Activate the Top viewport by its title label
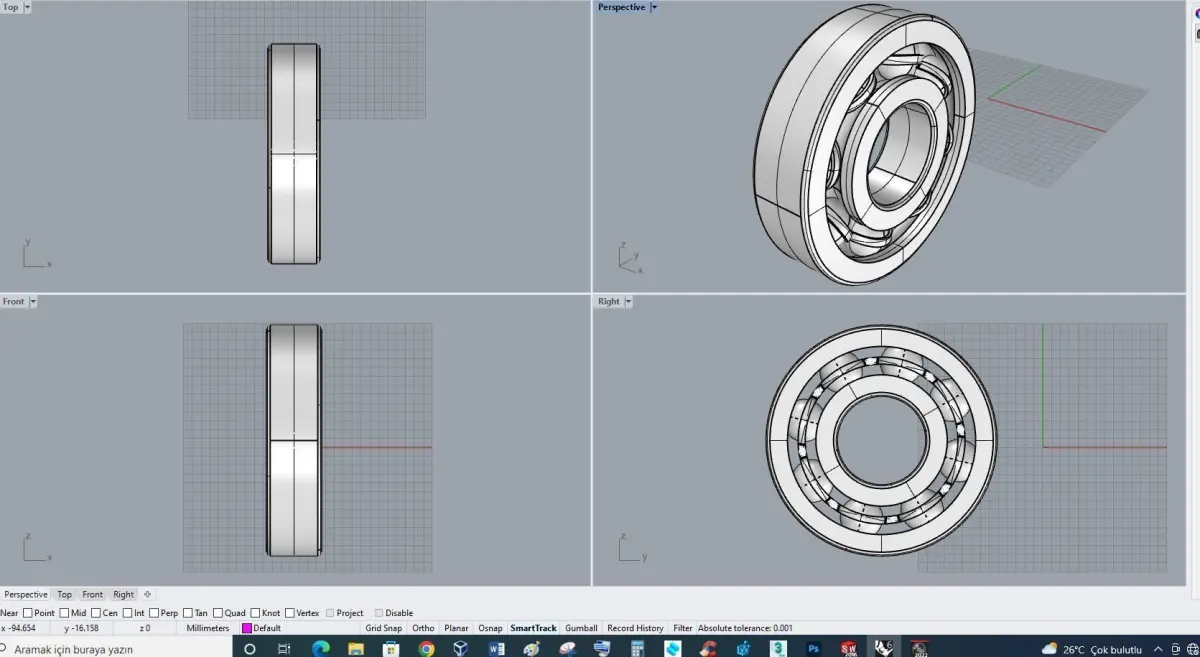1200x657 pixels. (x=11, y=7)
